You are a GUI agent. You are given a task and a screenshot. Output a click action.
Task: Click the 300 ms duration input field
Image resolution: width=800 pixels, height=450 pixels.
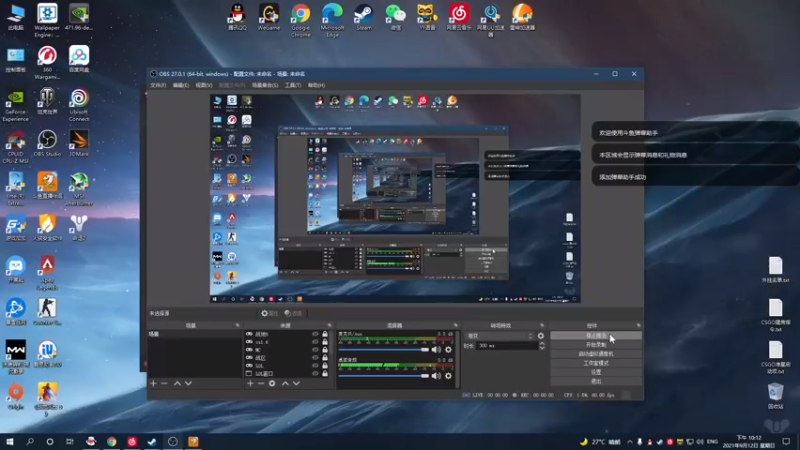click(507, 346)
